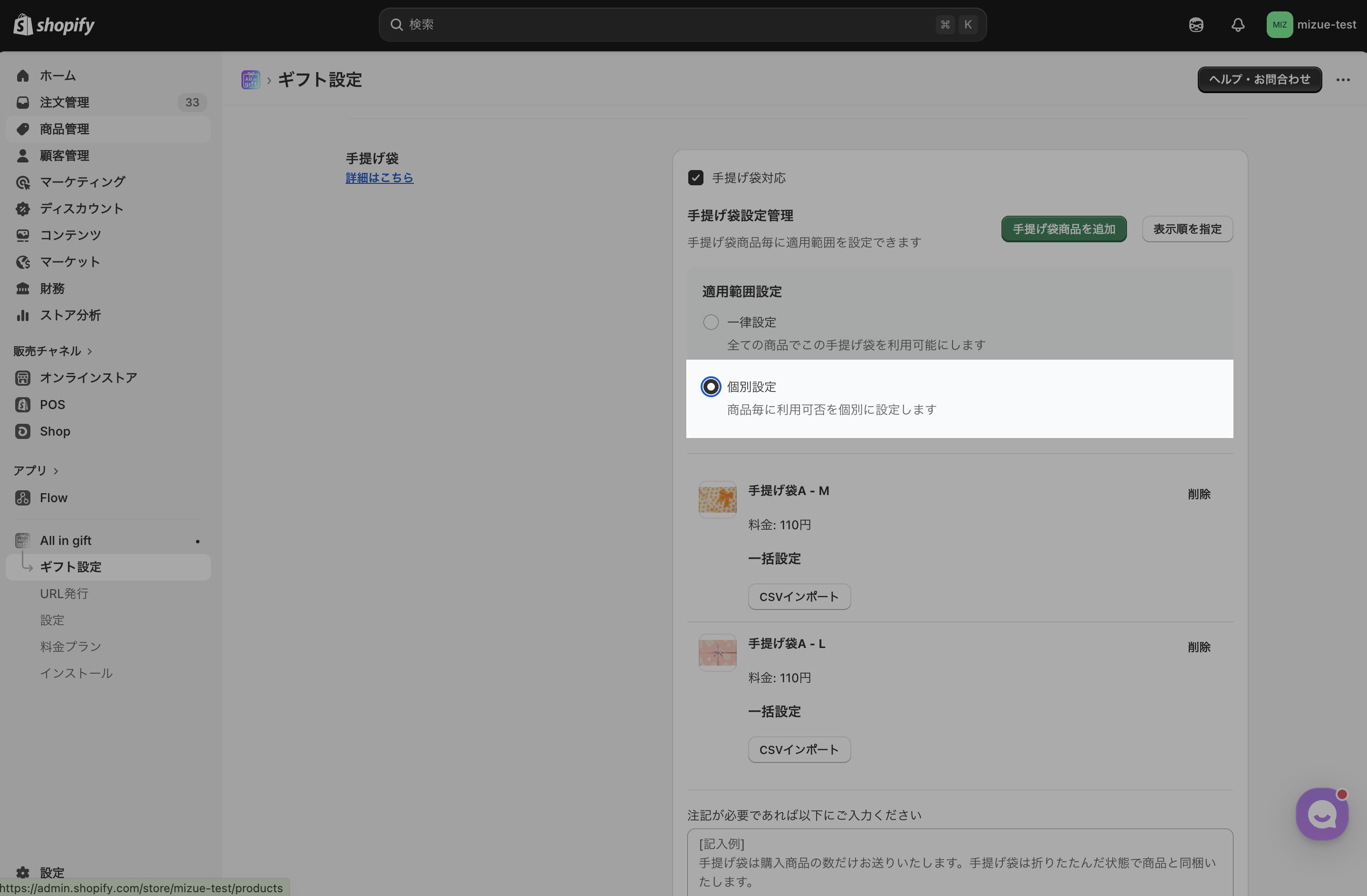Click the three-dot more actions icon
This screenshot has height=896, width=1367.
[x=1343, y=80]
